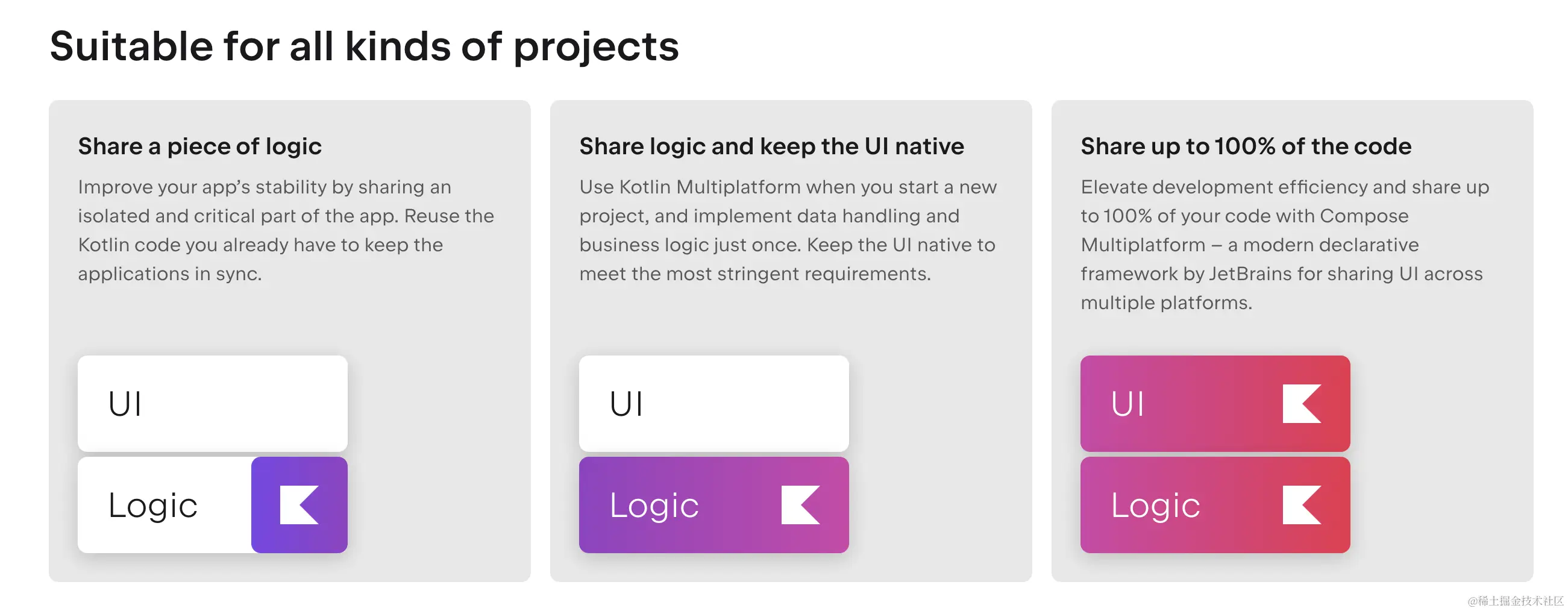Click the Compose Multiplatform description paragraph
The width and height of the screenshot is (1568, 611).
tap(1284, 245)
